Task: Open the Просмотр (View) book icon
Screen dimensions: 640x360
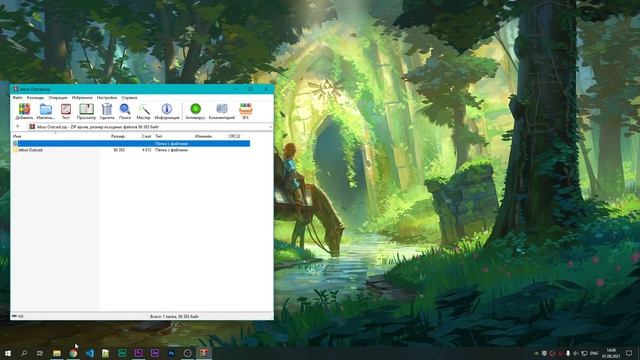Action: tap(86, 111)
